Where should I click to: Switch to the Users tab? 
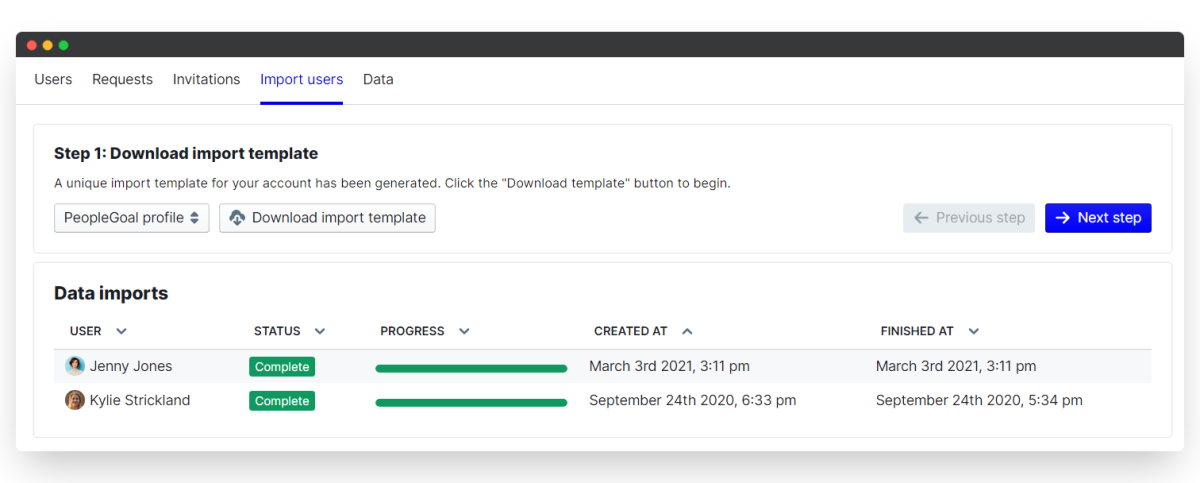tap(53, 80)
